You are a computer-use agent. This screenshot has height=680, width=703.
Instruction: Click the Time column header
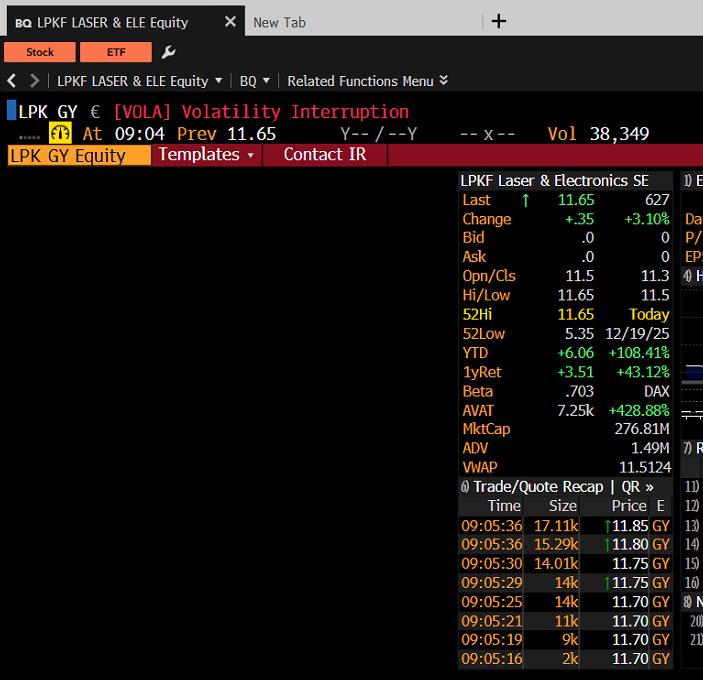[x=504, y=506]
